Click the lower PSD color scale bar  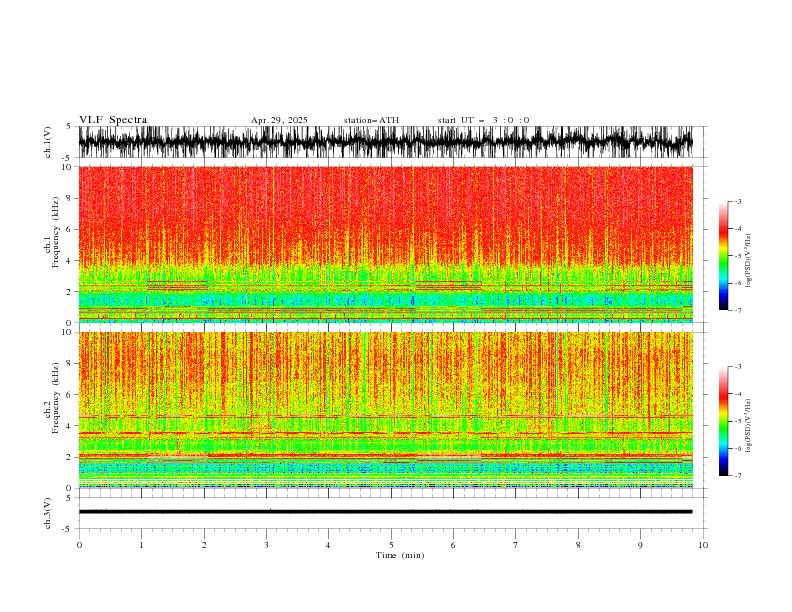(x=723, y=421)
